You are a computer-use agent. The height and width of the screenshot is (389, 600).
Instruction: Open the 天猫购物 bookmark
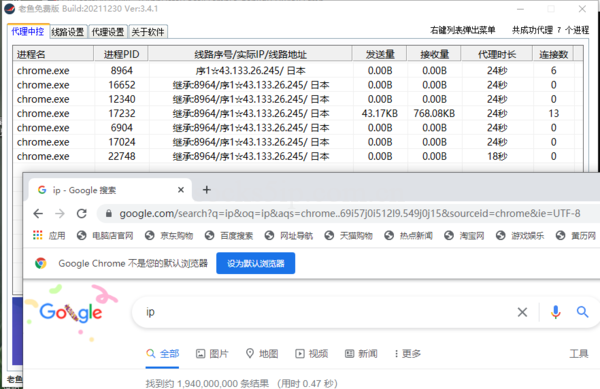click(348, 236)
